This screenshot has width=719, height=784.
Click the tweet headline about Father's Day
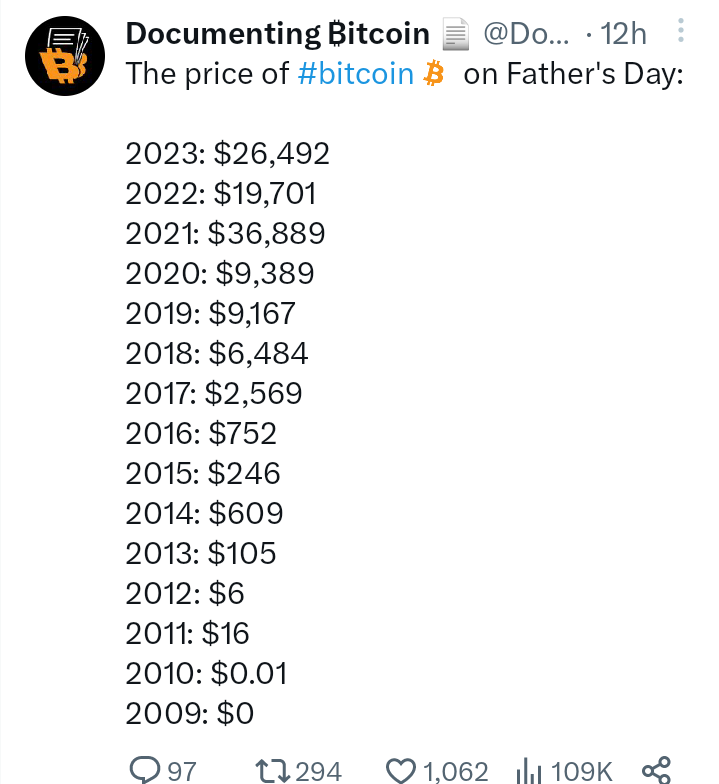404,74
